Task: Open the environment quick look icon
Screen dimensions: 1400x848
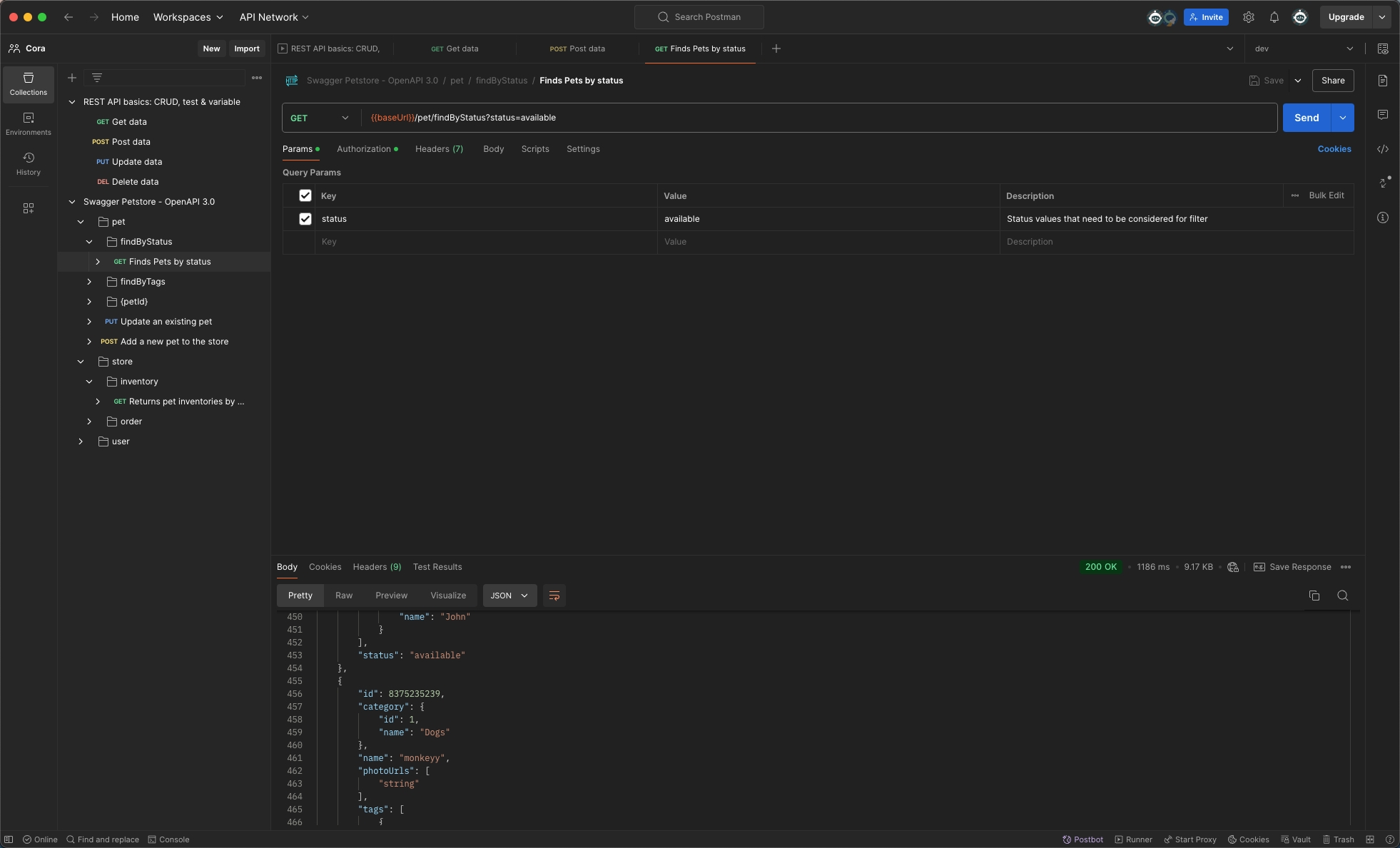Action: (x=1383, y=48)
